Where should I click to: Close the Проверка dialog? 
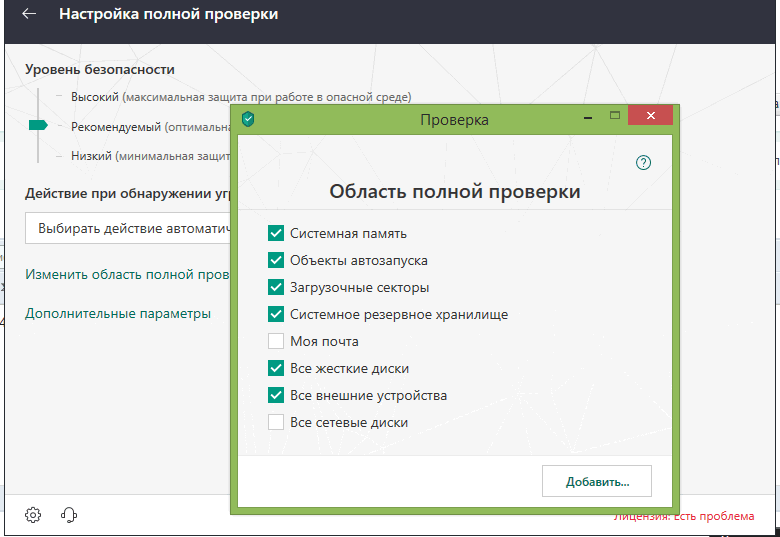(x=651, y=117)
